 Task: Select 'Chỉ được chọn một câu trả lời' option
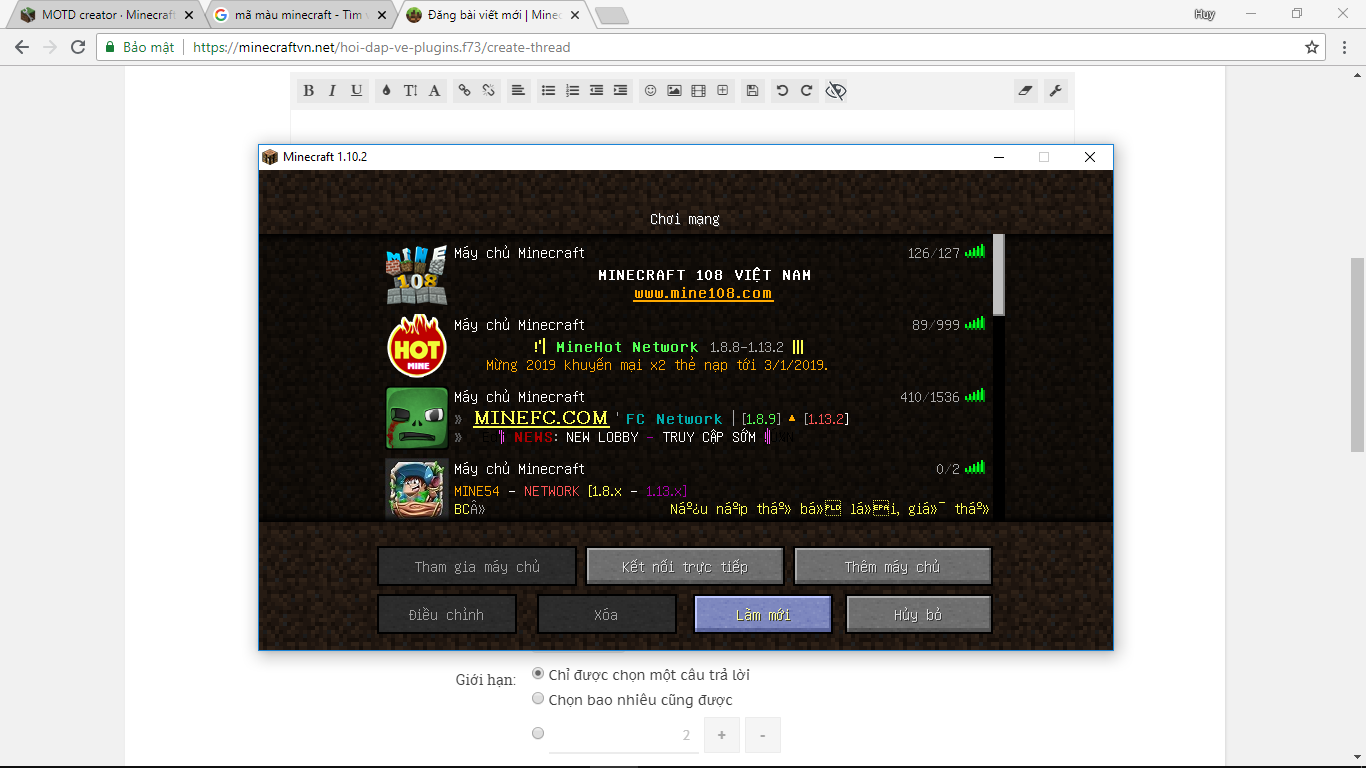(x=538, y=674)
